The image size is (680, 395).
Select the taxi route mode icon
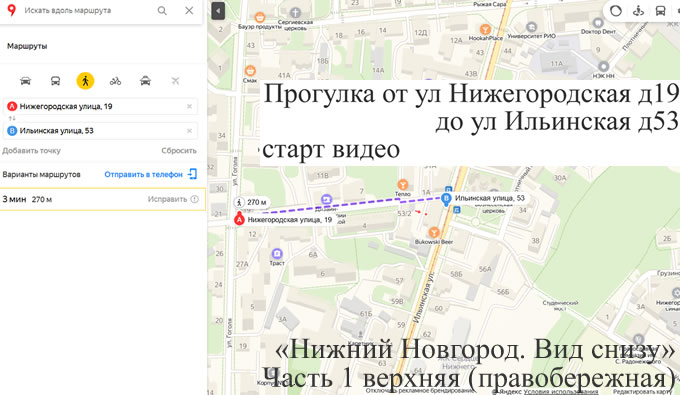click(145, 81)
